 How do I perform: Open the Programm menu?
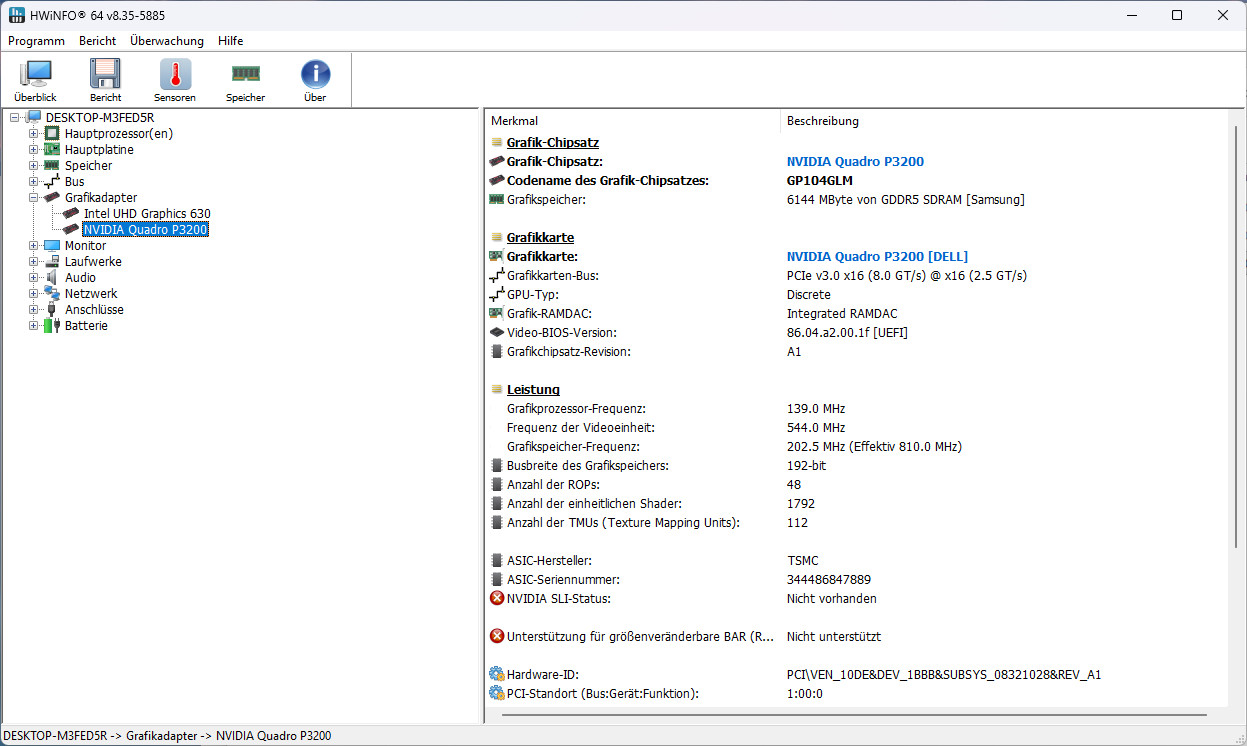point(37,41)
